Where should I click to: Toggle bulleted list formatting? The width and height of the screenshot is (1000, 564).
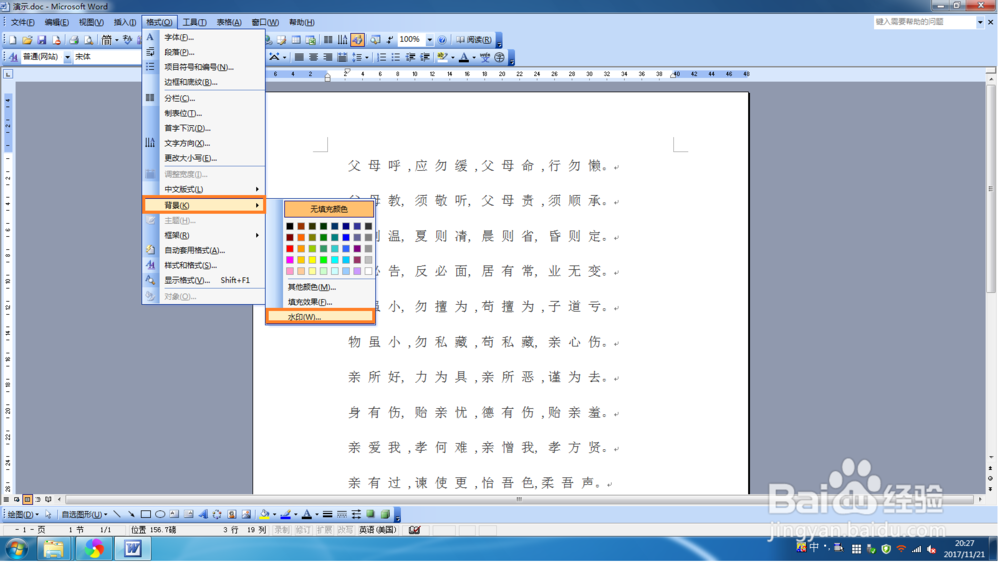396,57
